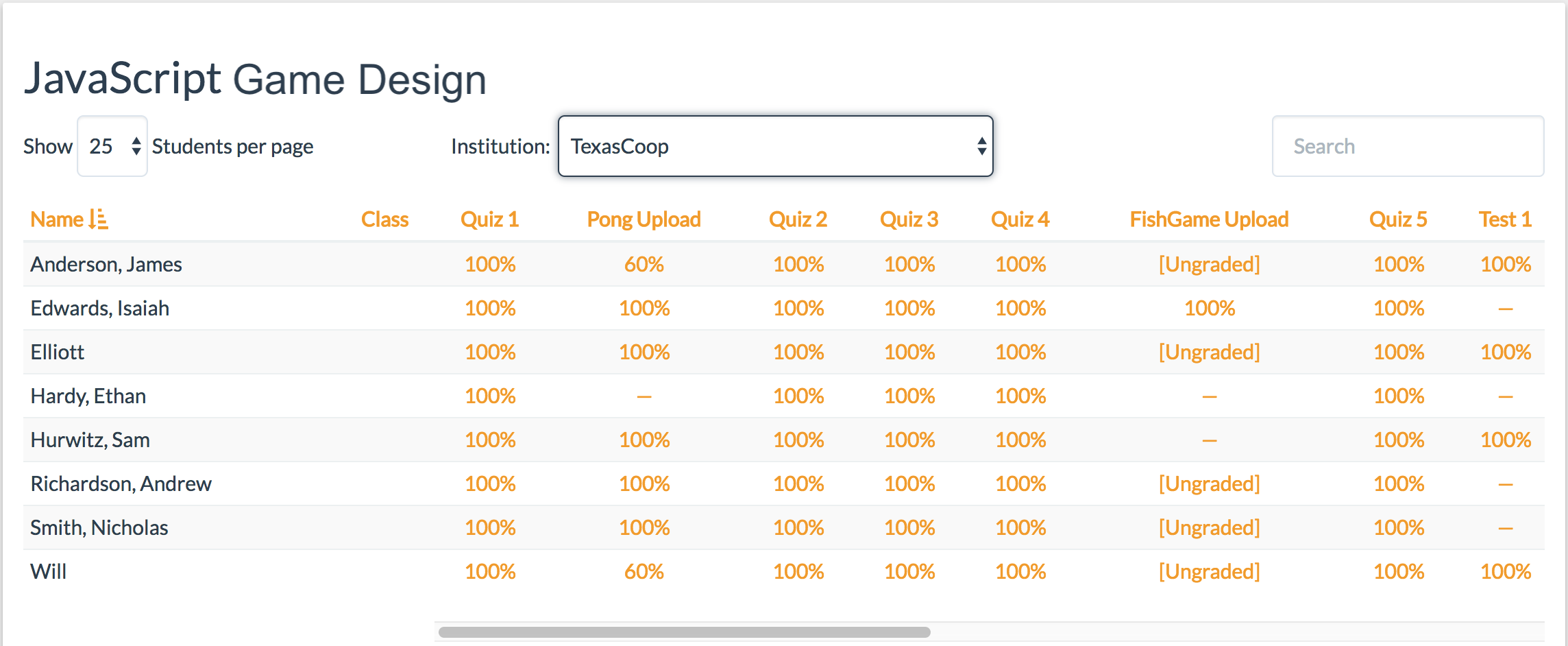Open Will's Ungraded FishGame Upload
The height and width of the screenshot is (646, 1568).
(1209, 571)
